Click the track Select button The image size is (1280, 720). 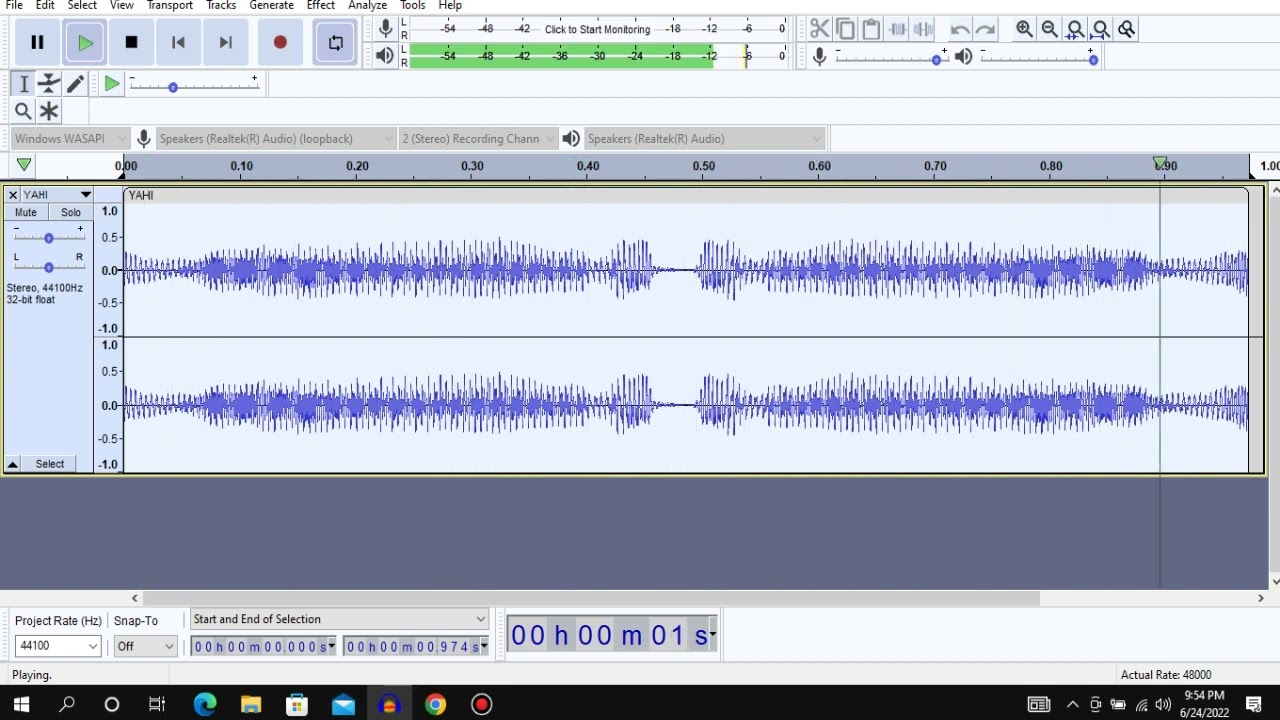(x=50, y=464)
